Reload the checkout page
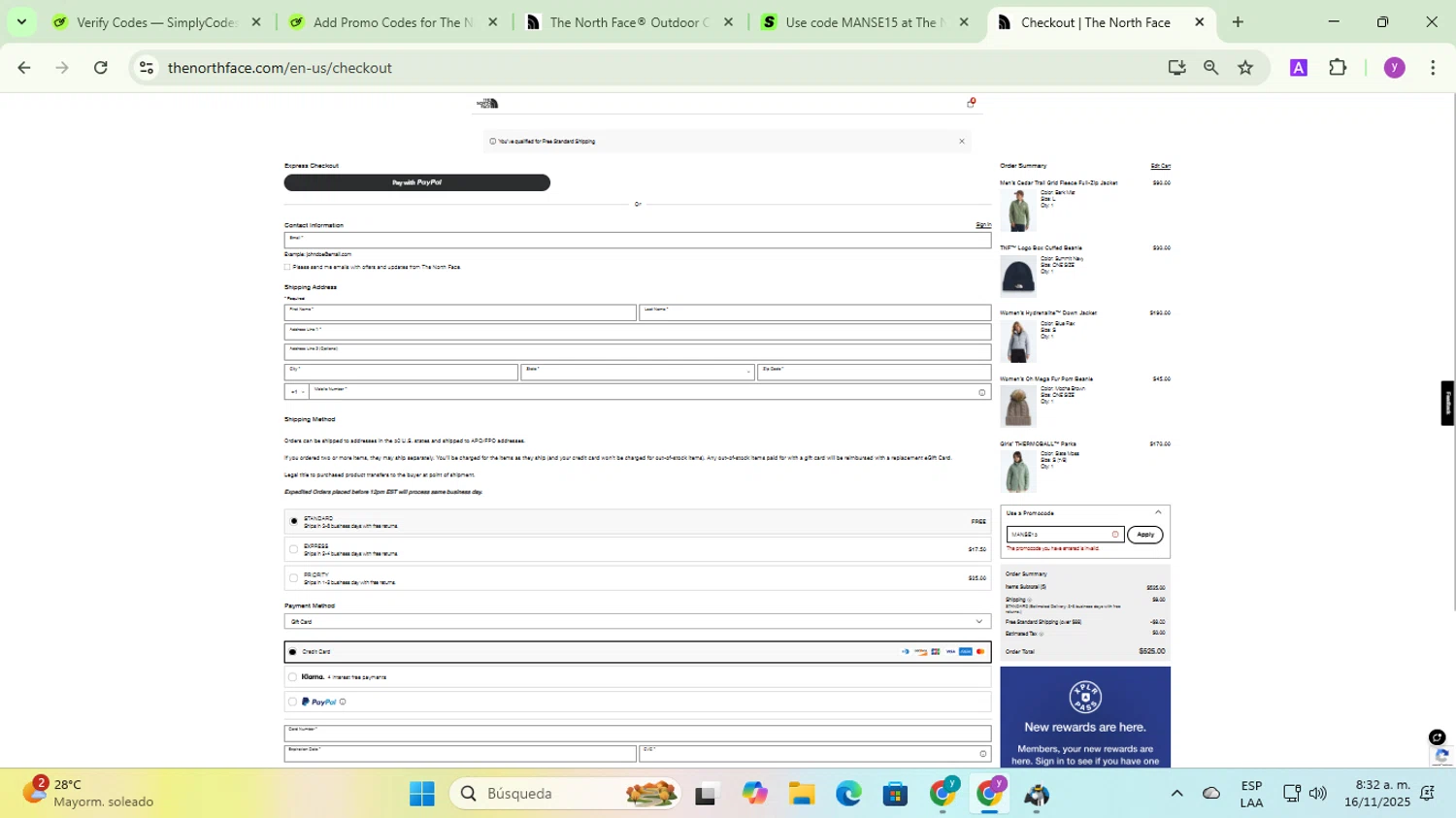This screenshot has height=818, width=1456. pyautogui.click(x=101, y=68)
